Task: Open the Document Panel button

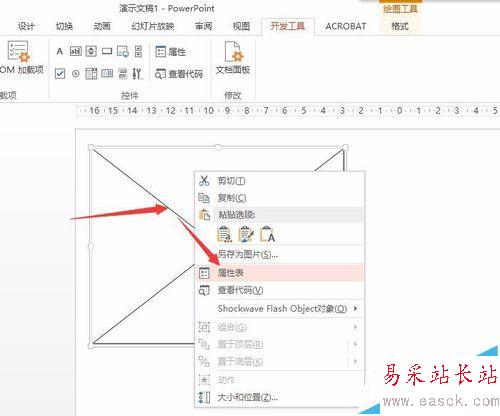Action: click(x=233, y=58)
